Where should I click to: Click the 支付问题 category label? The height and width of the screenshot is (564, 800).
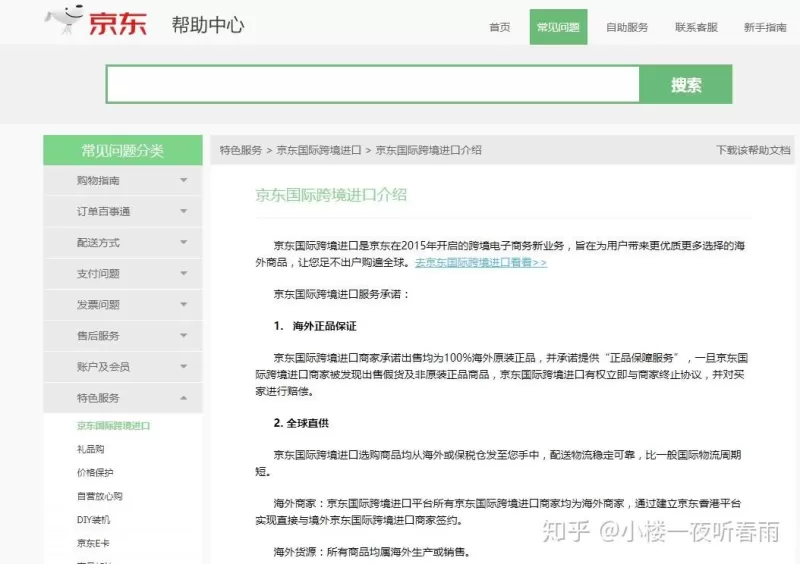(98, 274)
